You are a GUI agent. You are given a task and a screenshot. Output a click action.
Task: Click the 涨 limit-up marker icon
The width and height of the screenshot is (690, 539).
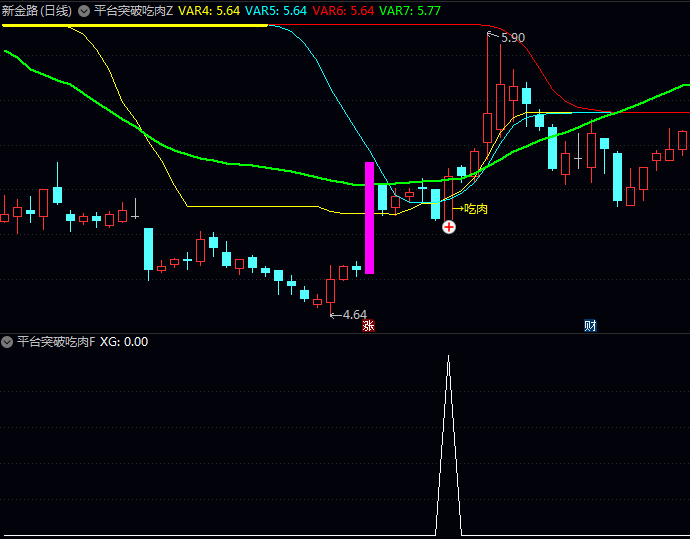coord(368,326)
